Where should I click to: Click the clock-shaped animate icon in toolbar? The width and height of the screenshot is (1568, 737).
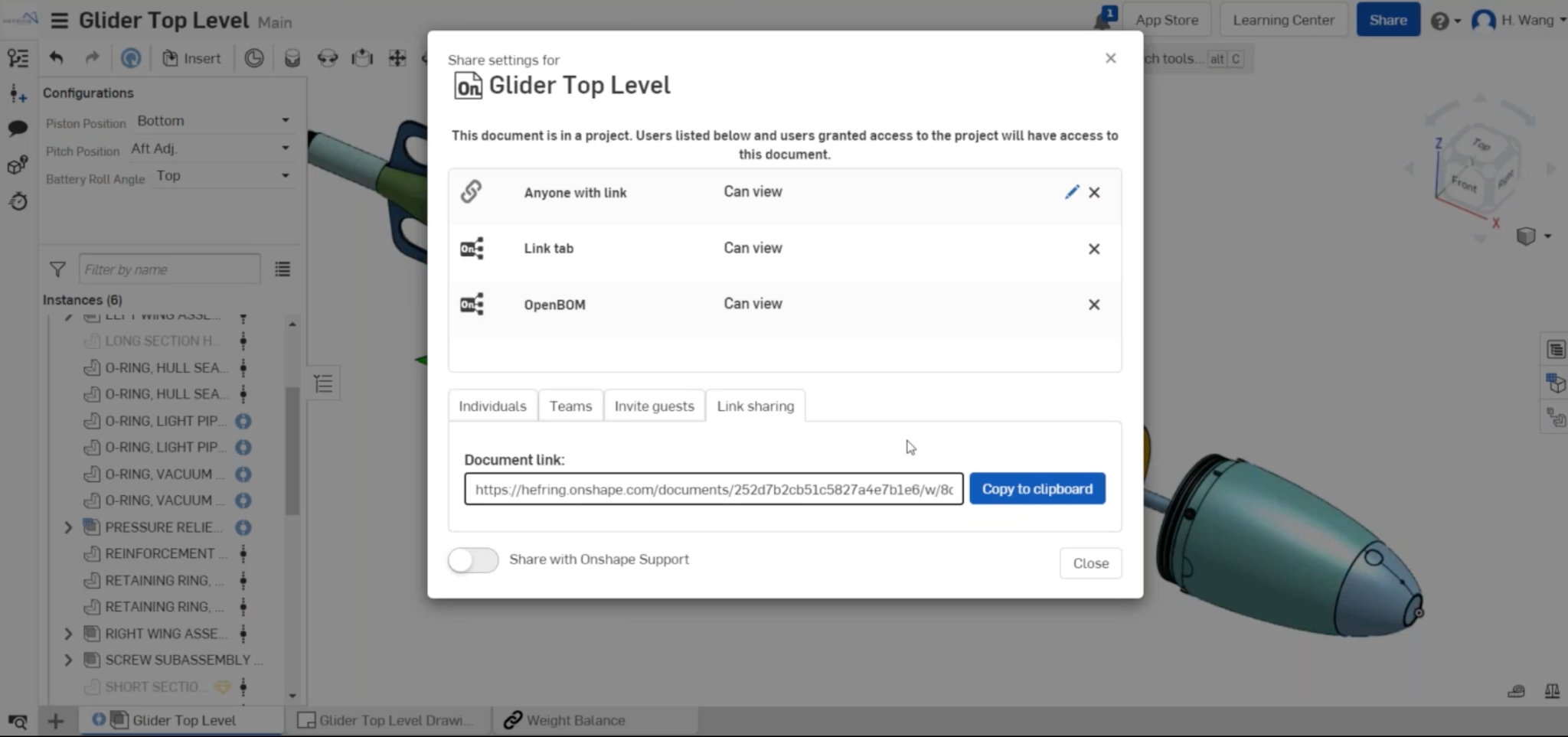point(253,58)
